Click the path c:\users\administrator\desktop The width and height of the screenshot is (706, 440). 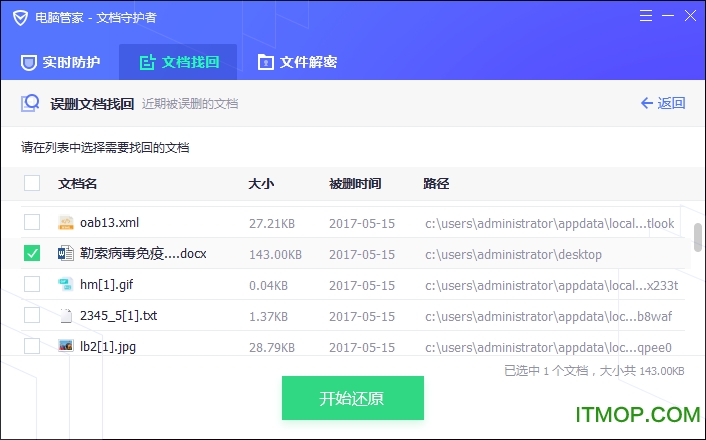pos(513,255)
